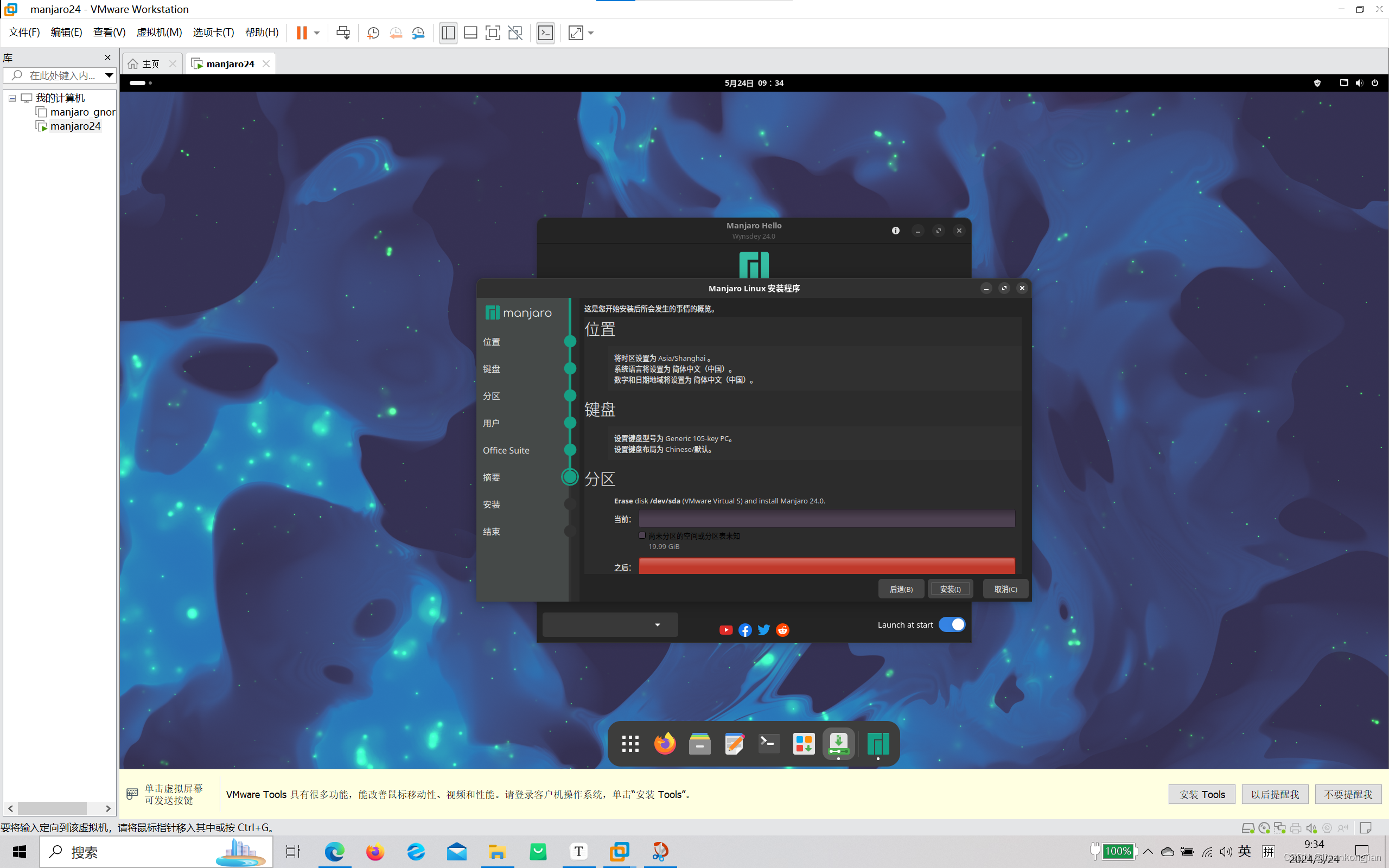The height and width of the screenshot is (868, 1389).
Task: Click 取消(C) in the installer
Action: [x=1005, y=589]
